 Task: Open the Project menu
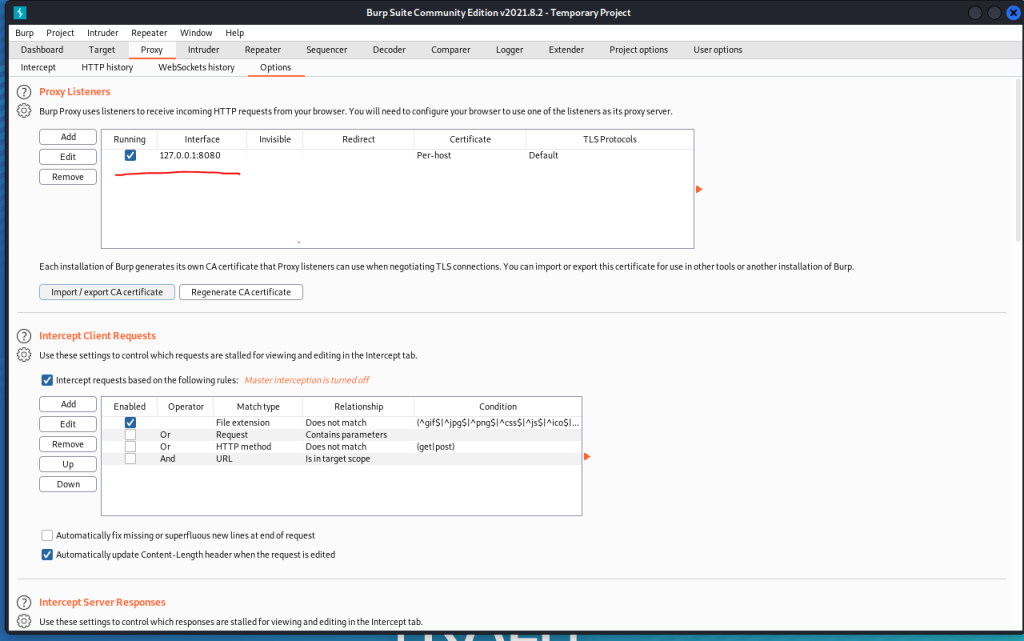60,32
